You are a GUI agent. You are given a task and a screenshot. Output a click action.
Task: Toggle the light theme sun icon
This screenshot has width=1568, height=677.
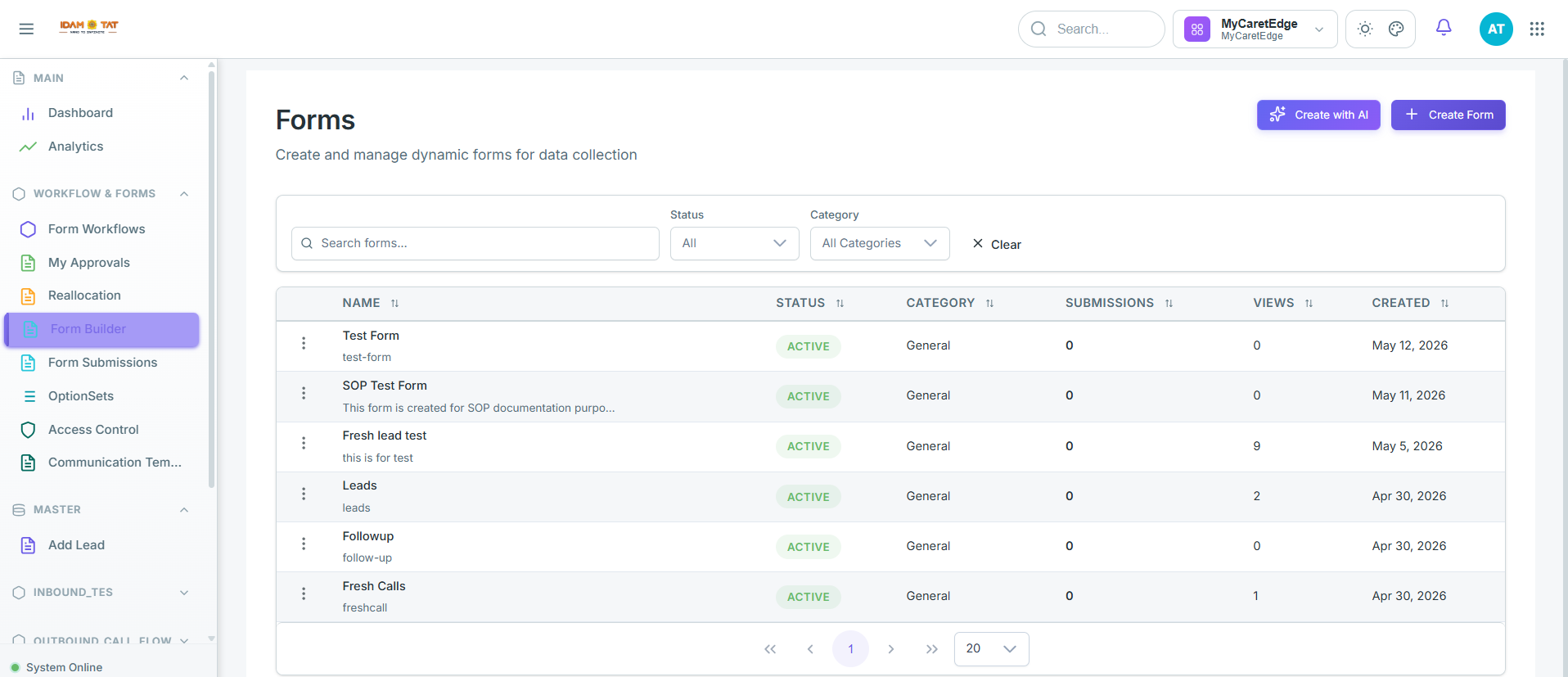tap(1365, 29)
